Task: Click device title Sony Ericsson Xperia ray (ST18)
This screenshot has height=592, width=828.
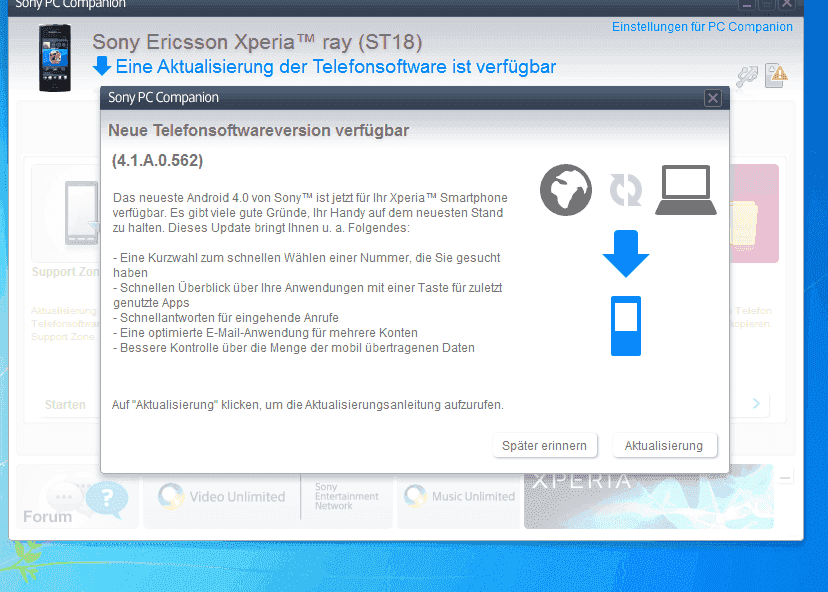Action: point(257,42)
